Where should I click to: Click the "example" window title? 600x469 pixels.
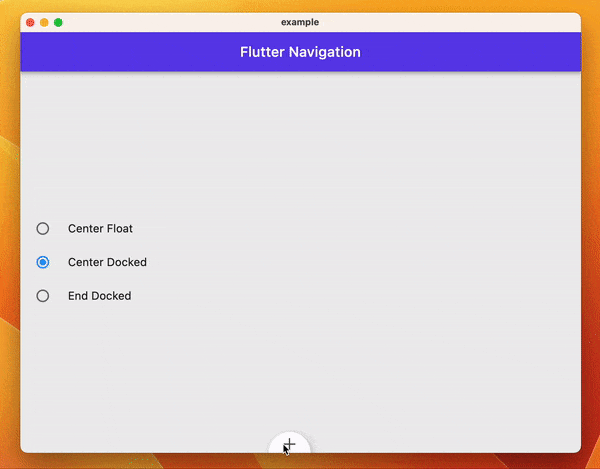coord(300,22)
